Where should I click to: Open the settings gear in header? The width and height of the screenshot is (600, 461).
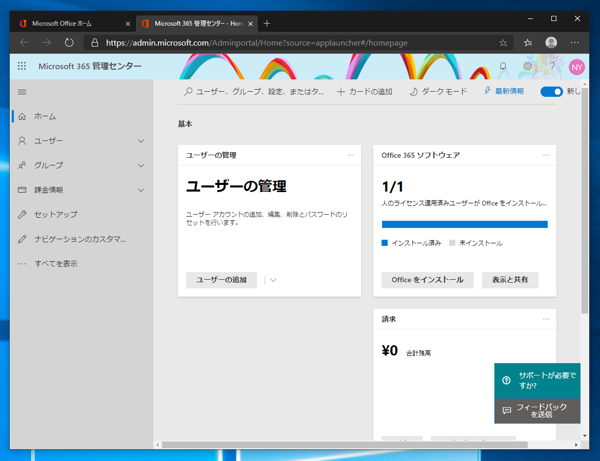[x=527, y=66]
